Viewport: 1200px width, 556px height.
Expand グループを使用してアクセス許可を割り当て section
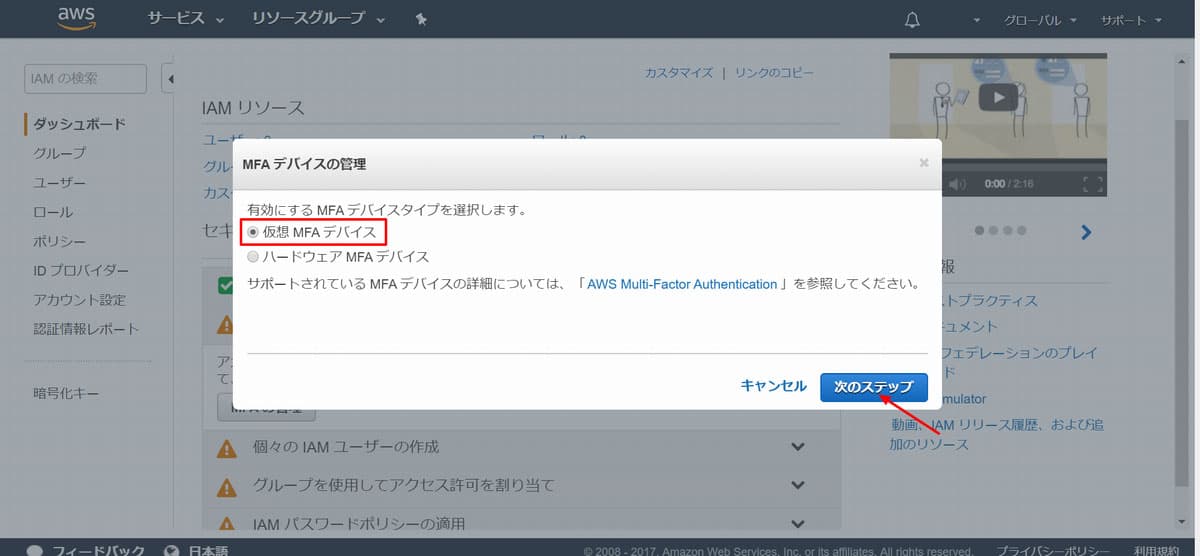(797, 485)
